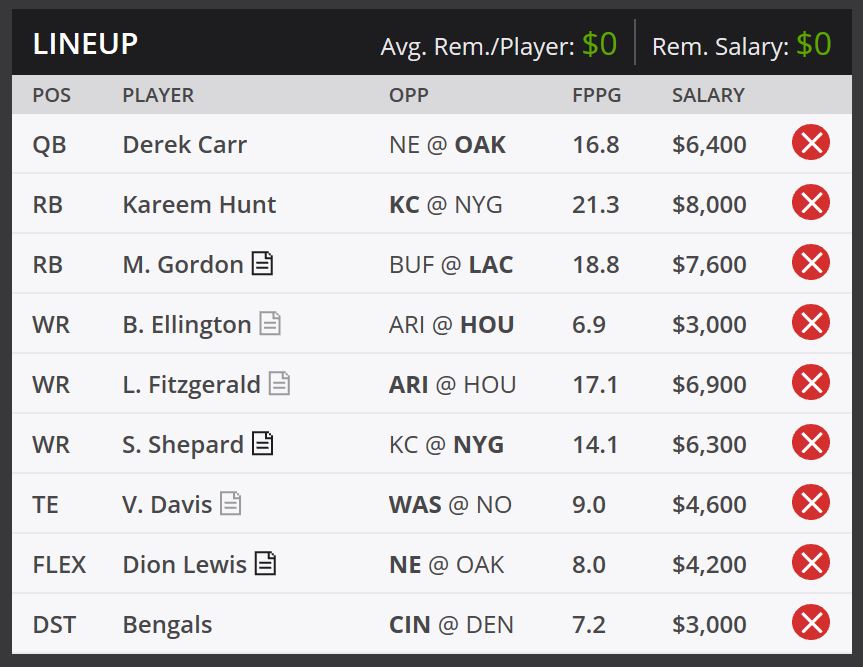The image size is (863, 667).
Task: Remove V. Davis from TE slot
Action: click(x=811, y=502)
